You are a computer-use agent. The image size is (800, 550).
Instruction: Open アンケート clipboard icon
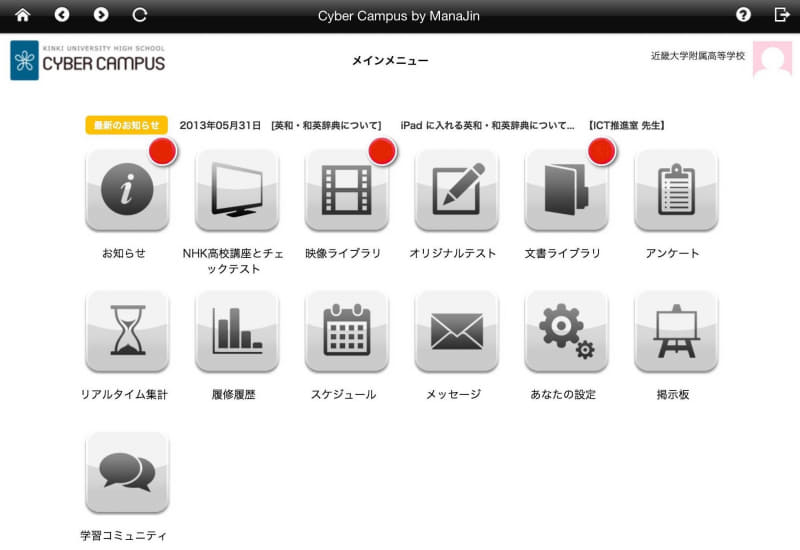676,190
